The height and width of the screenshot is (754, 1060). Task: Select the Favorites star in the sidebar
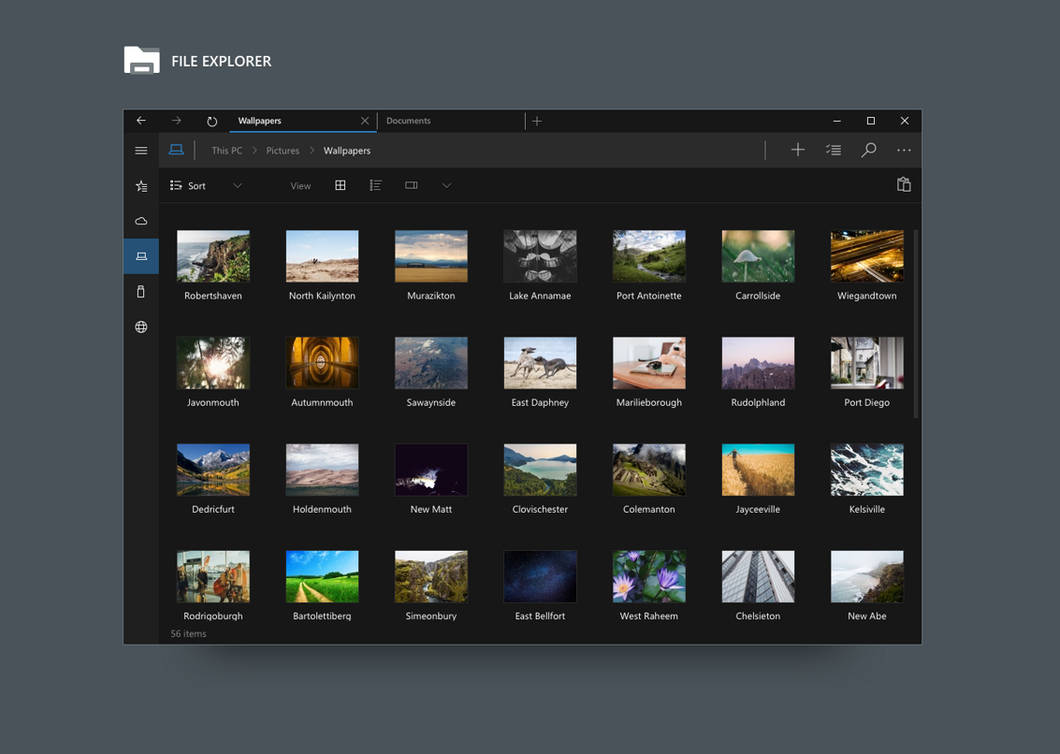pos(141,186)
